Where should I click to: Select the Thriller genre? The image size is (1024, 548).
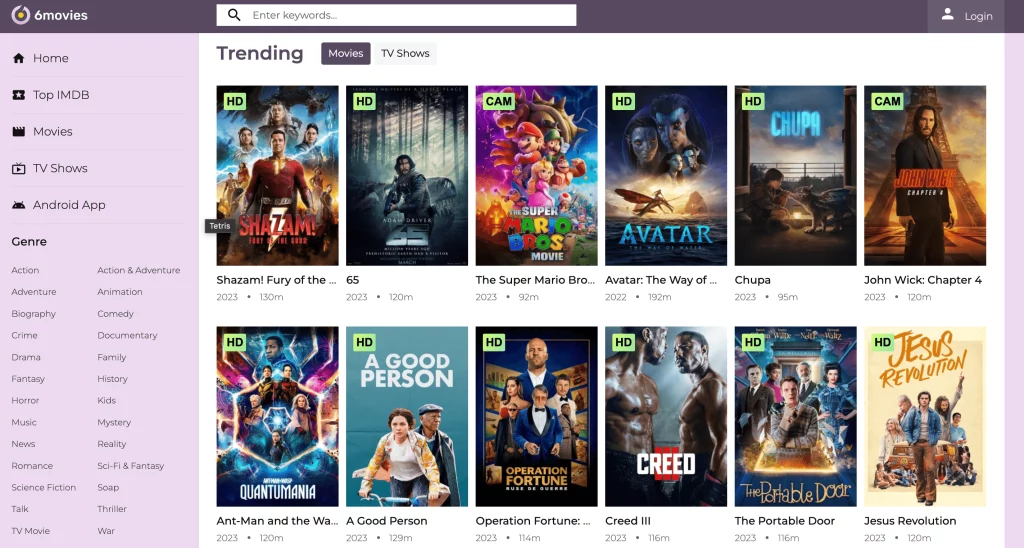112,509
